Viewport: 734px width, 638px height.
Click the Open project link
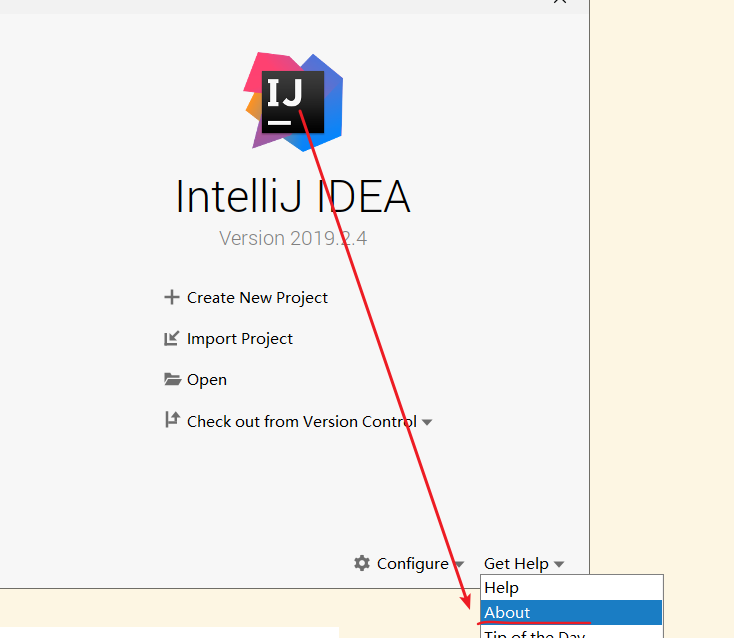206,380
